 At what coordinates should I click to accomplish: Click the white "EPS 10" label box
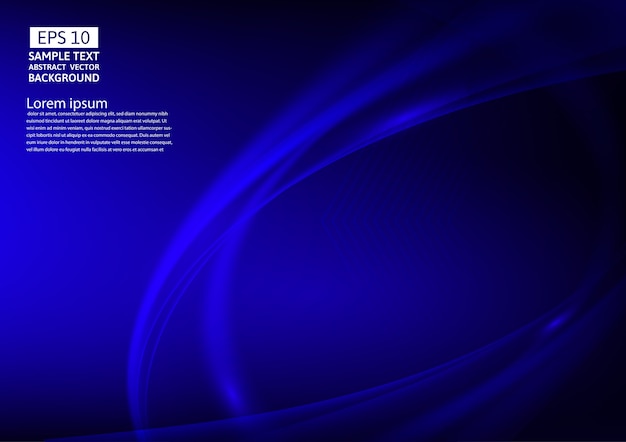point(64,38)
